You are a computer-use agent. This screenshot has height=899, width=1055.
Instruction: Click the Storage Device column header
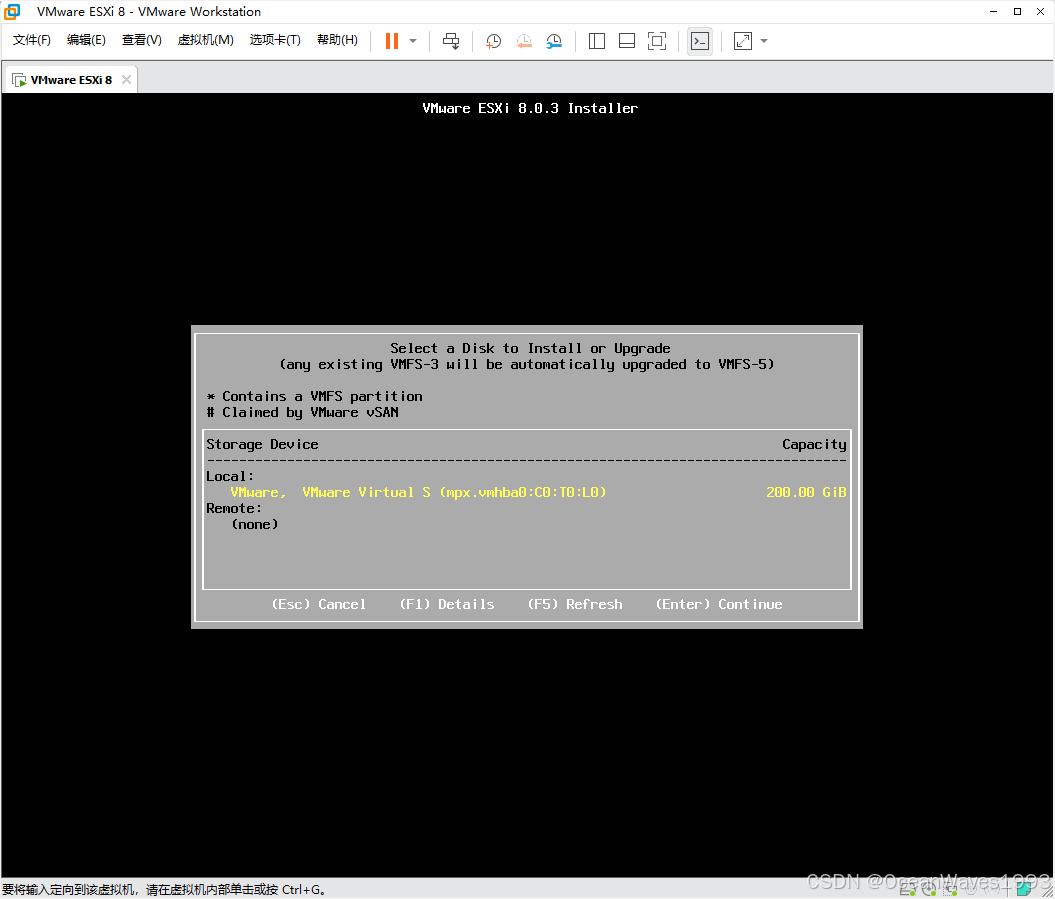pyautogui.click(x=262, y=444)
